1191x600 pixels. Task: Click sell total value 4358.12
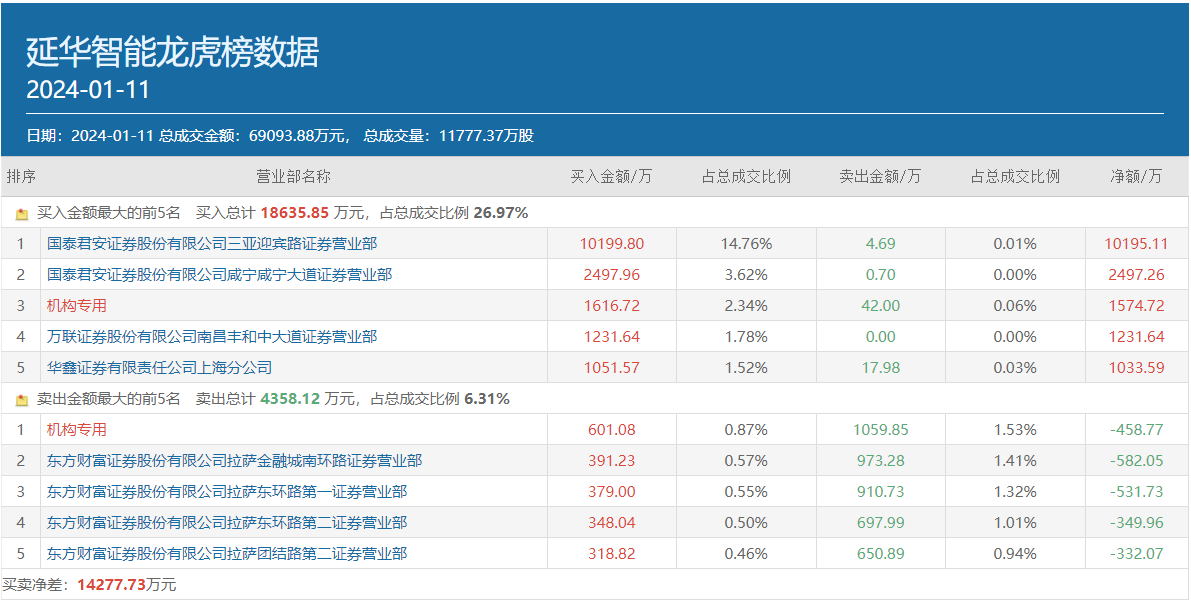pos(289,399)
